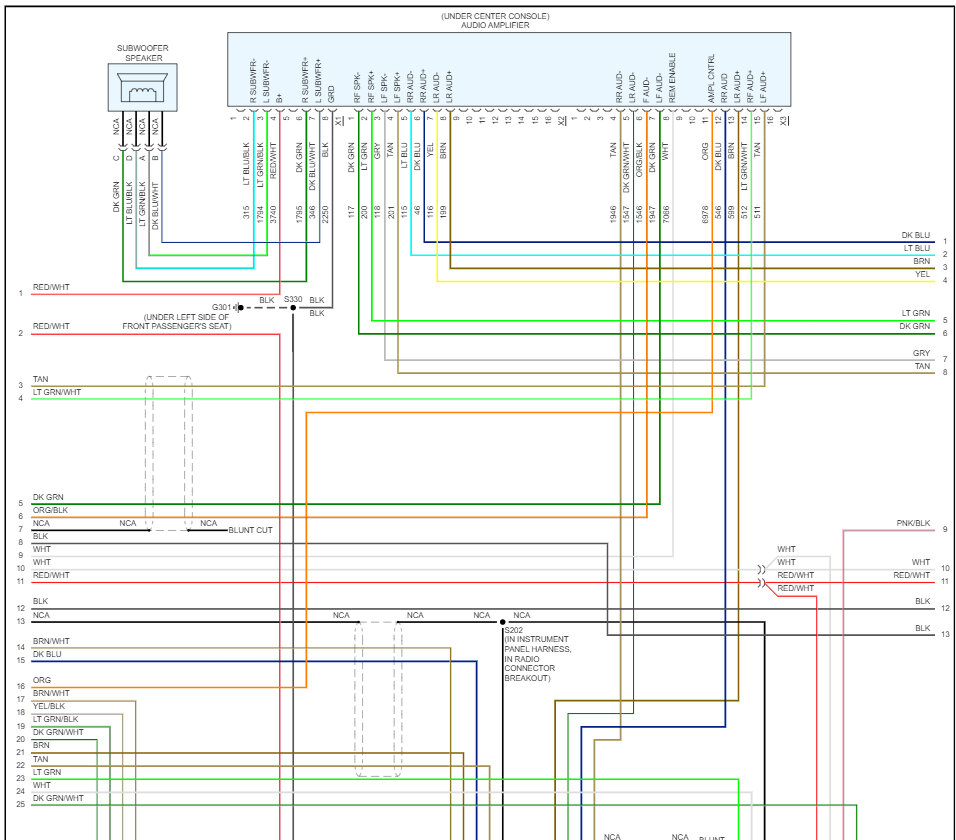Select the S330 splice dot

point(293,308)
